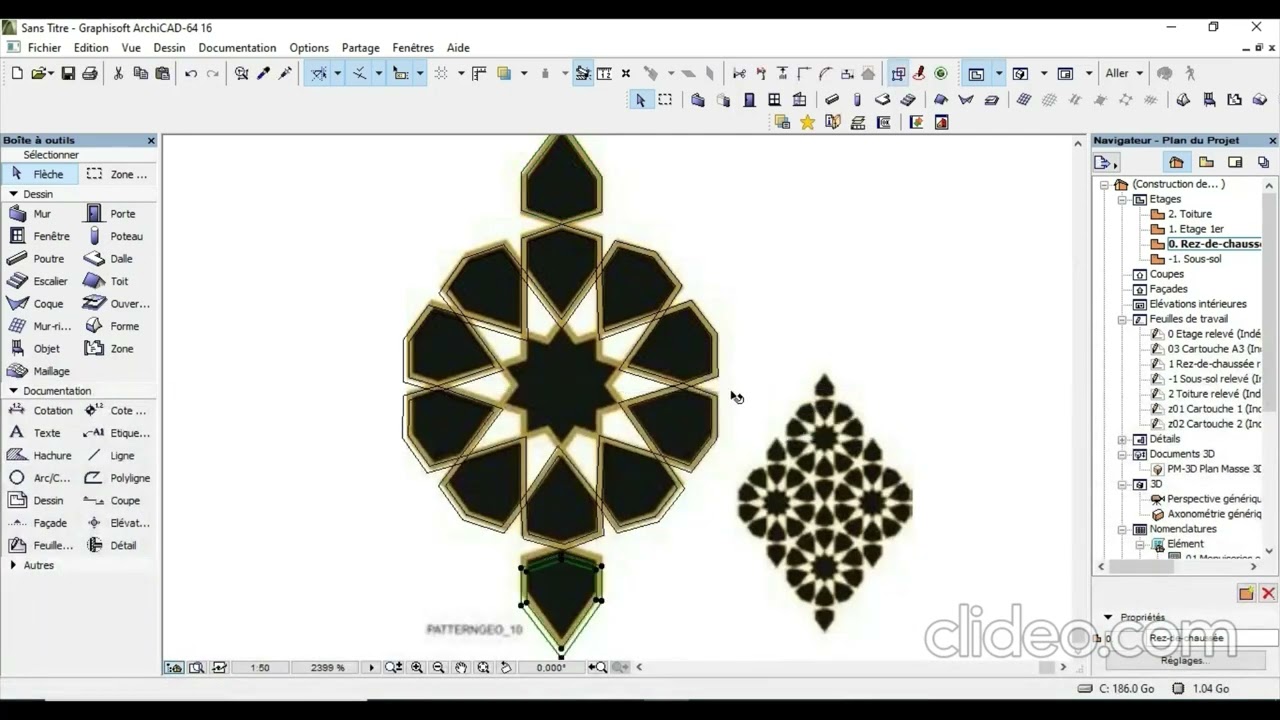Choose the Escalier (stair) tool

pos(38,281)
